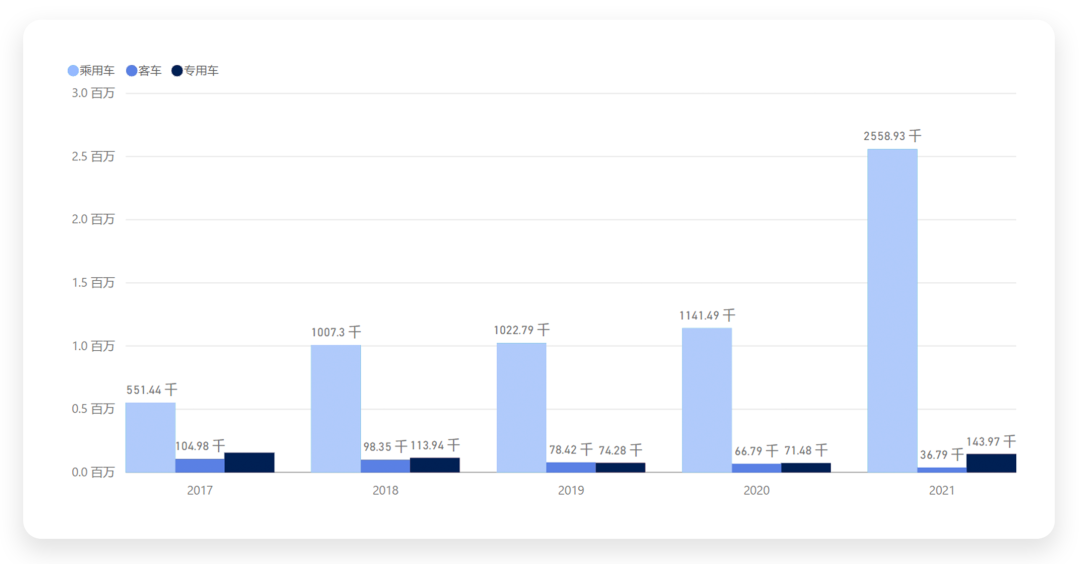Click the 2017 x-axis label
The width and height of the screenshot is (1080, 564).
(x=200, y=491)
